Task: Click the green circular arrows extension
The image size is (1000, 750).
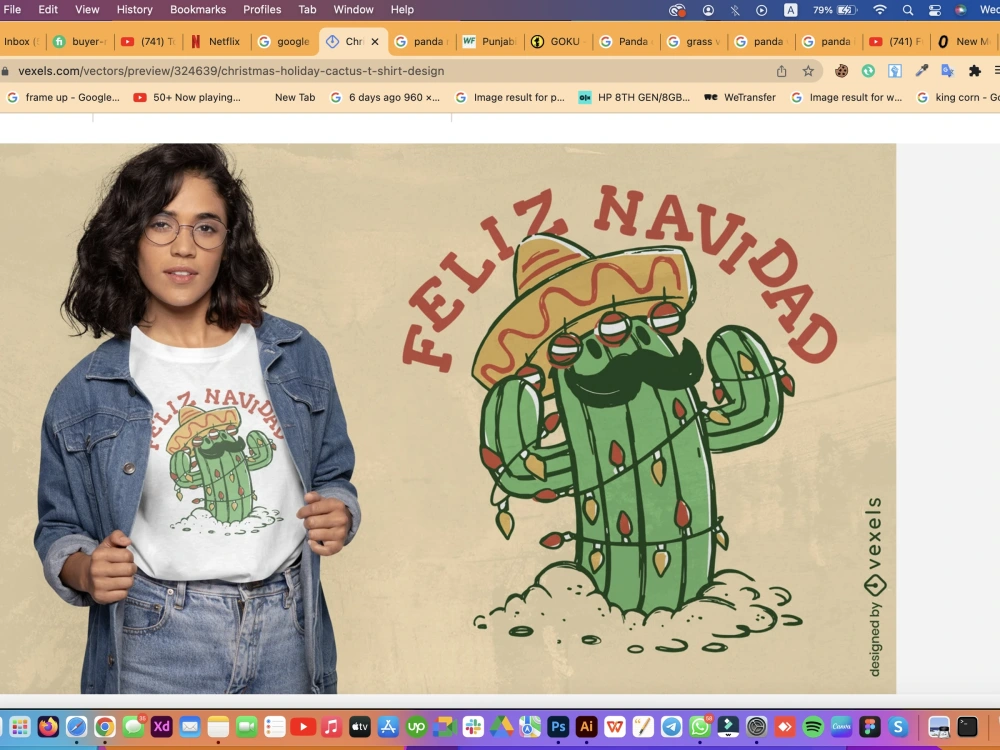Action: pos(868,71)
